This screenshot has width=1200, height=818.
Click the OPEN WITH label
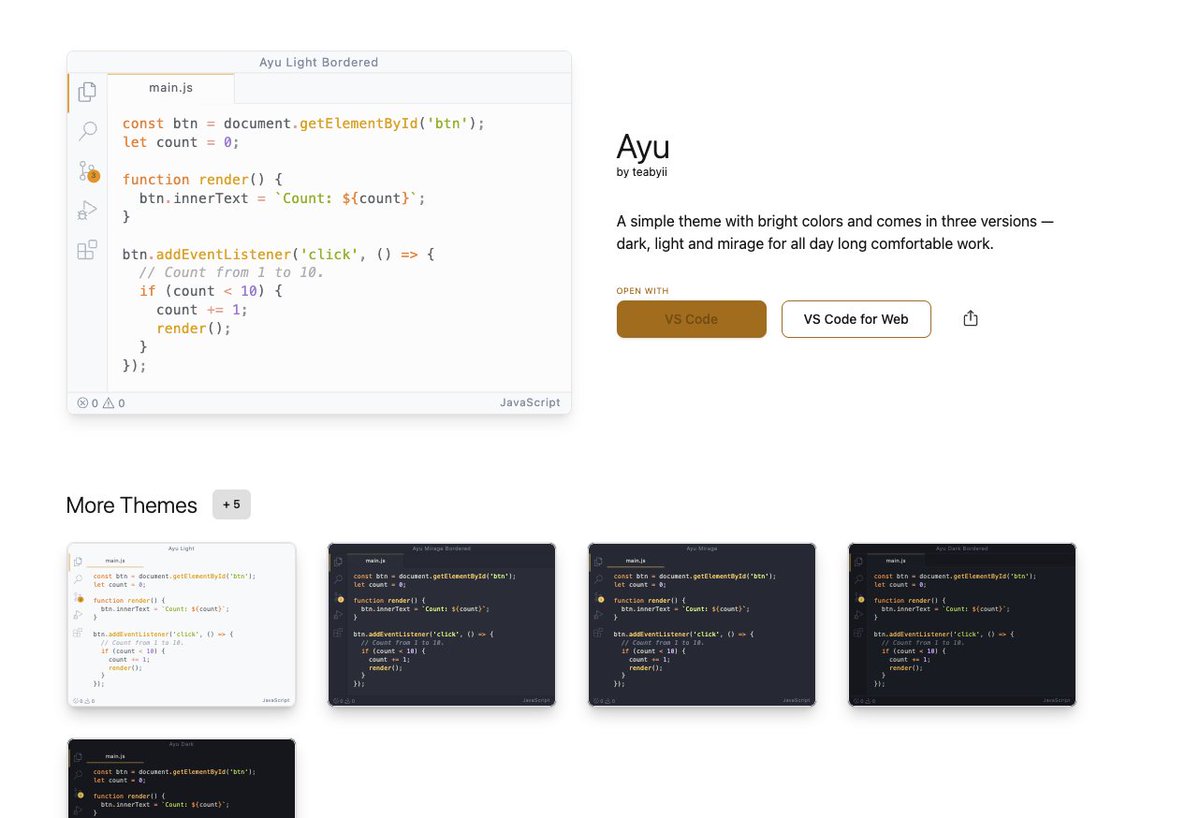(x=643, y=291)
